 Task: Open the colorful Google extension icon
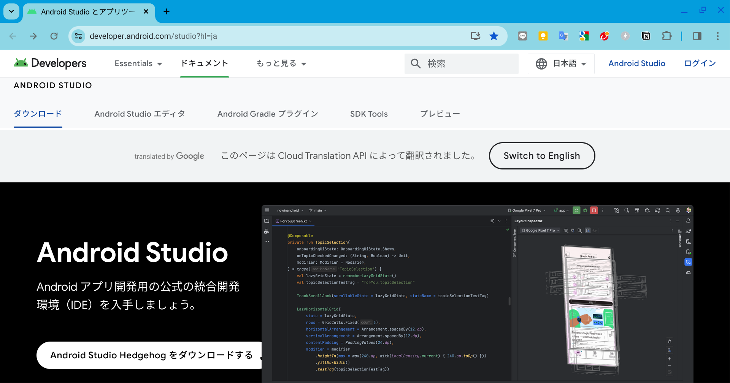tap(584, 36)
